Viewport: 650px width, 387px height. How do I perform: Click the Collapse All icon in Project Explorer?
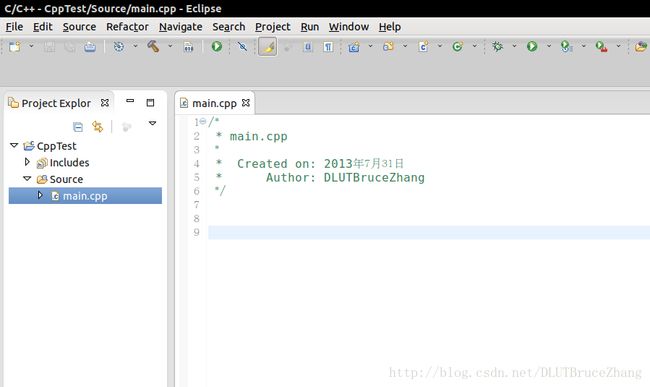[x=78, y=126]
